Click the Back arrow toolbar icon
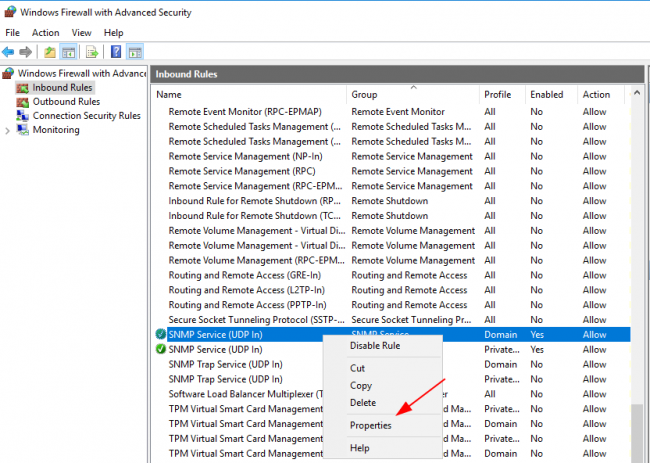Screen dimensions: 650x463 pos(9,52)
